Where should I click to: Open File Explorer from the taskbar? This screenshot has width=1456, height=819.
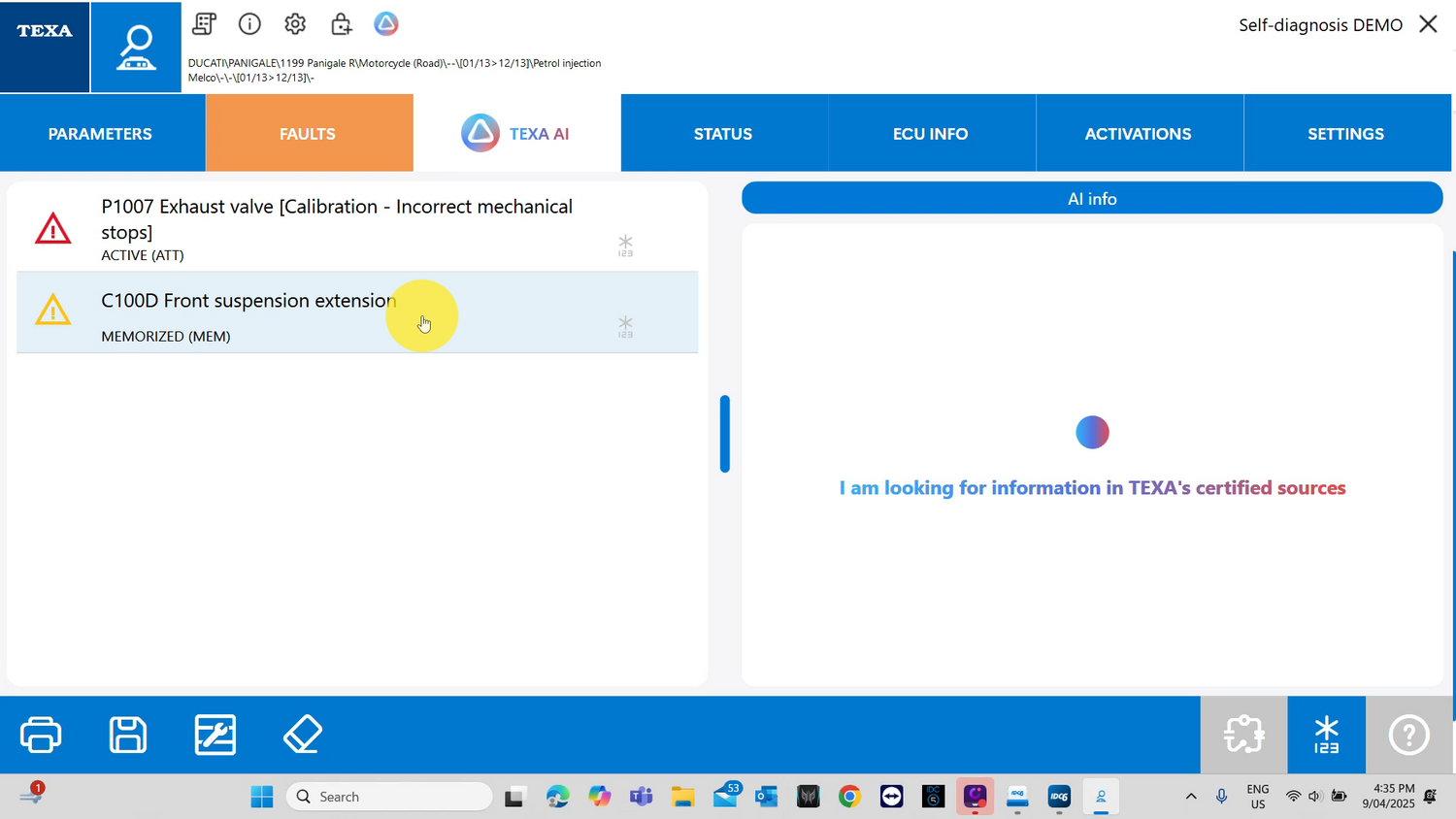pyautogui.click(x=682, y=797)
